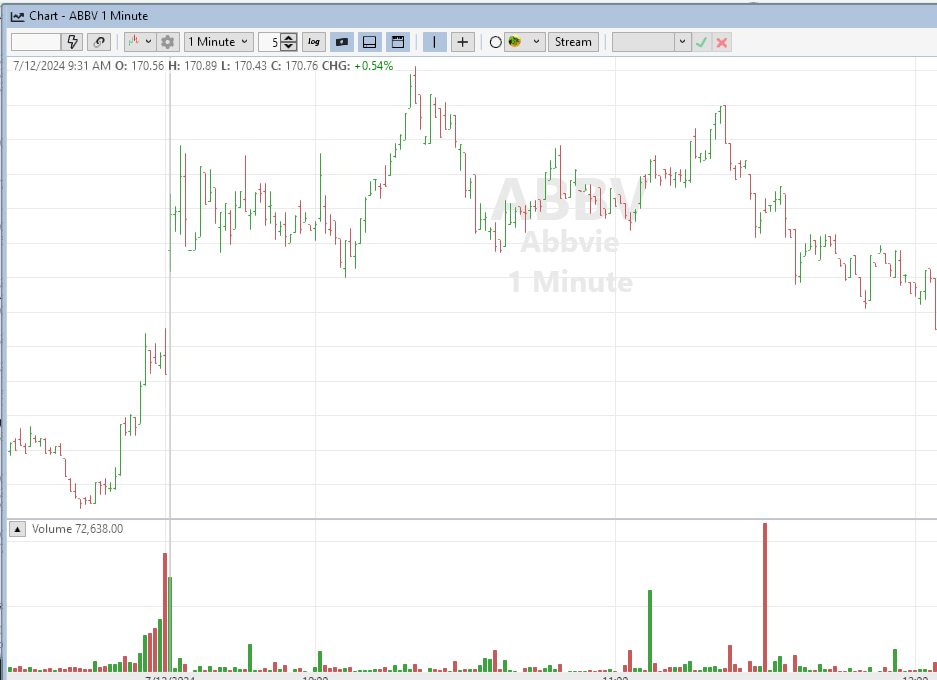937x680 pixels.
Task: Toggle the log scale button
Action: point(314,42)
